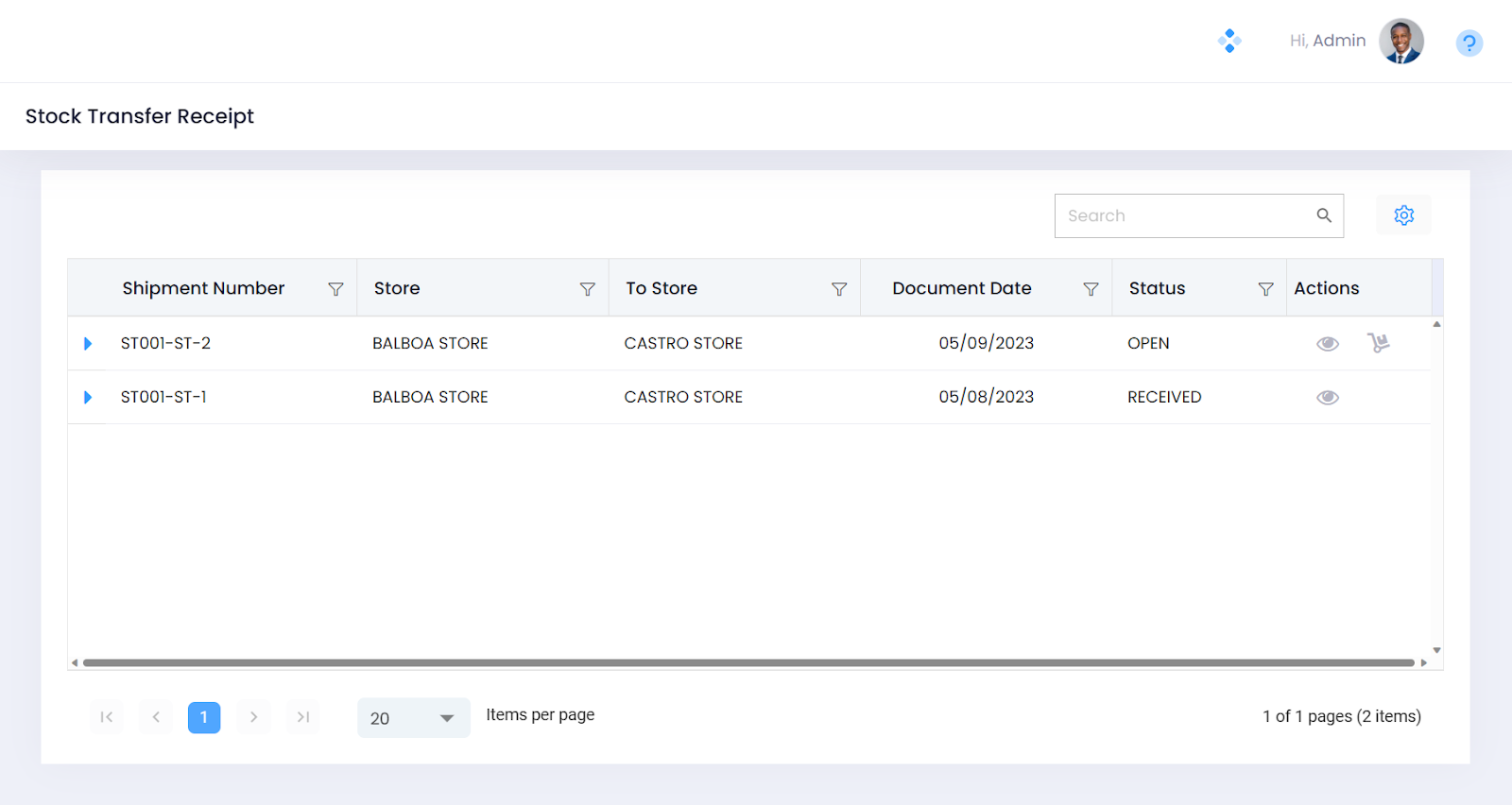
Task: Click the Admin profile avatar
Action: pyautogui.click(x=1400, y=42)
